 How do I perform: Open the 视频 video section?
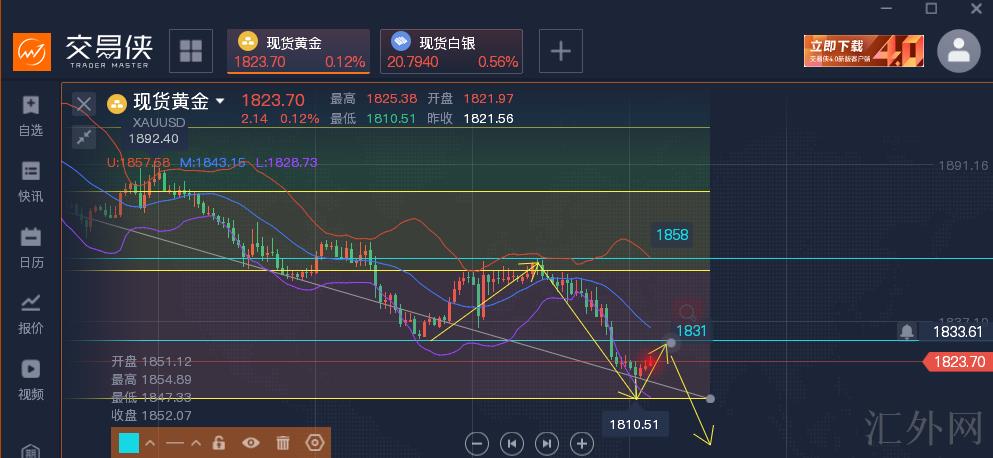tap(30, 379)
